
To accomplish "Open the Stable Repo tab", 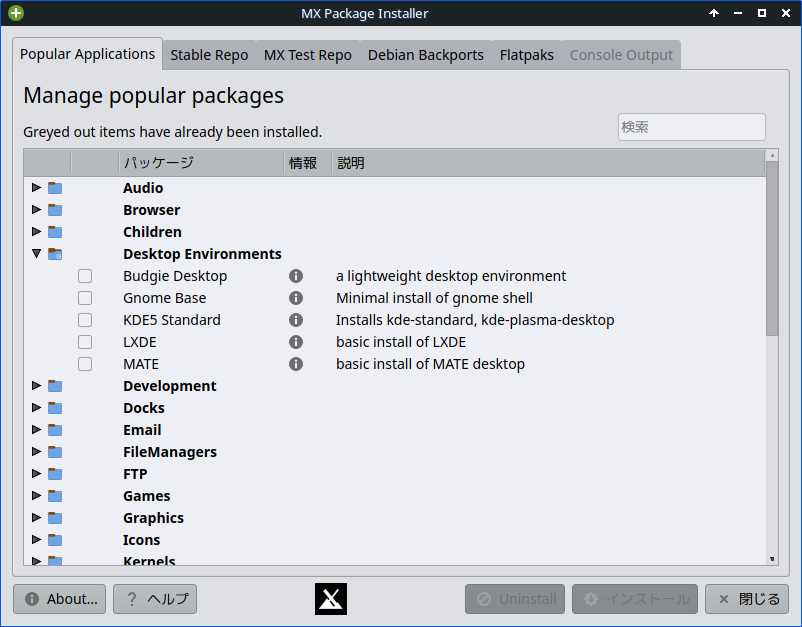I will click(x=209, y=55).
